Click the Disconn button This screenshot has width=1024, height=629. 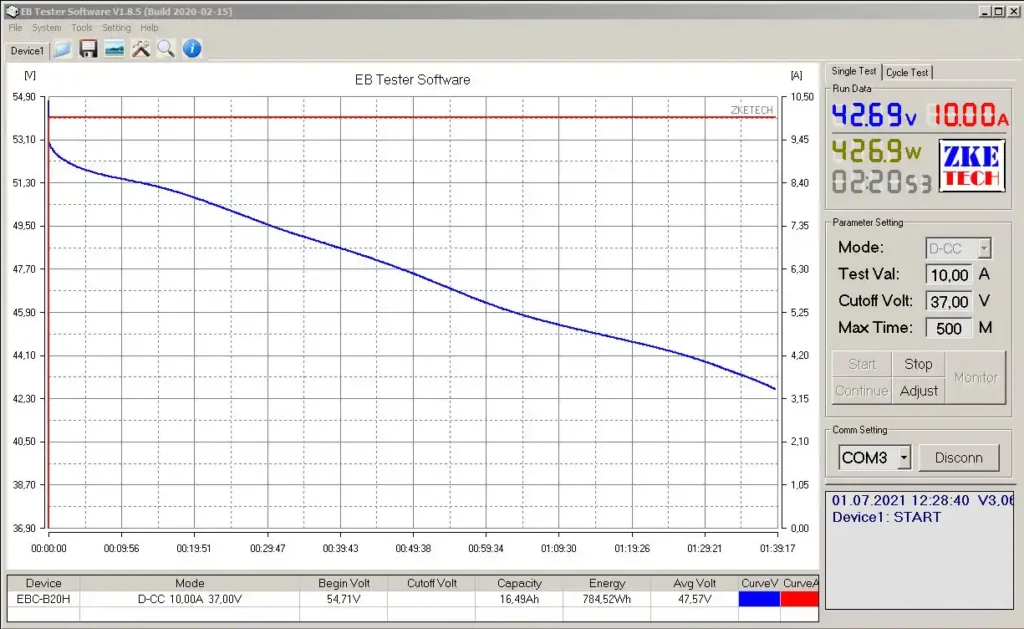pos(958,458)
